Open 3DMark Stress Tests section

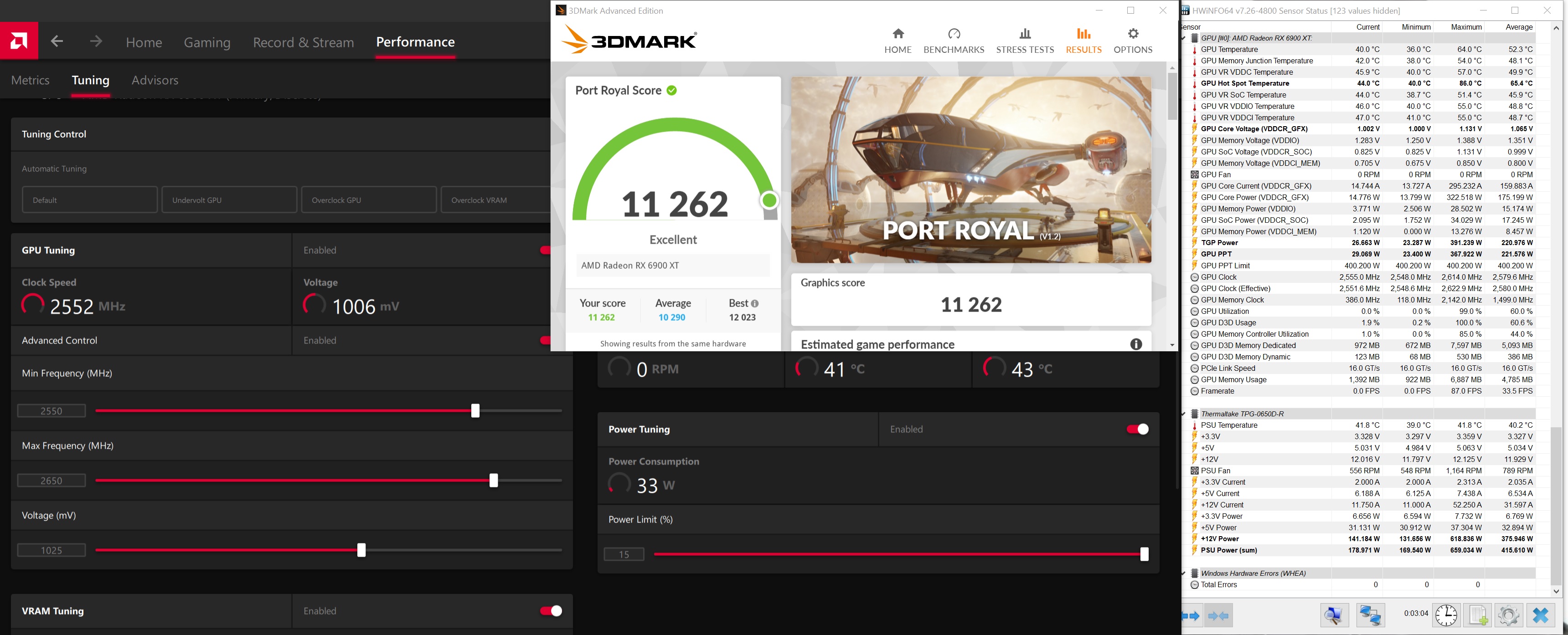[1024, 41]
